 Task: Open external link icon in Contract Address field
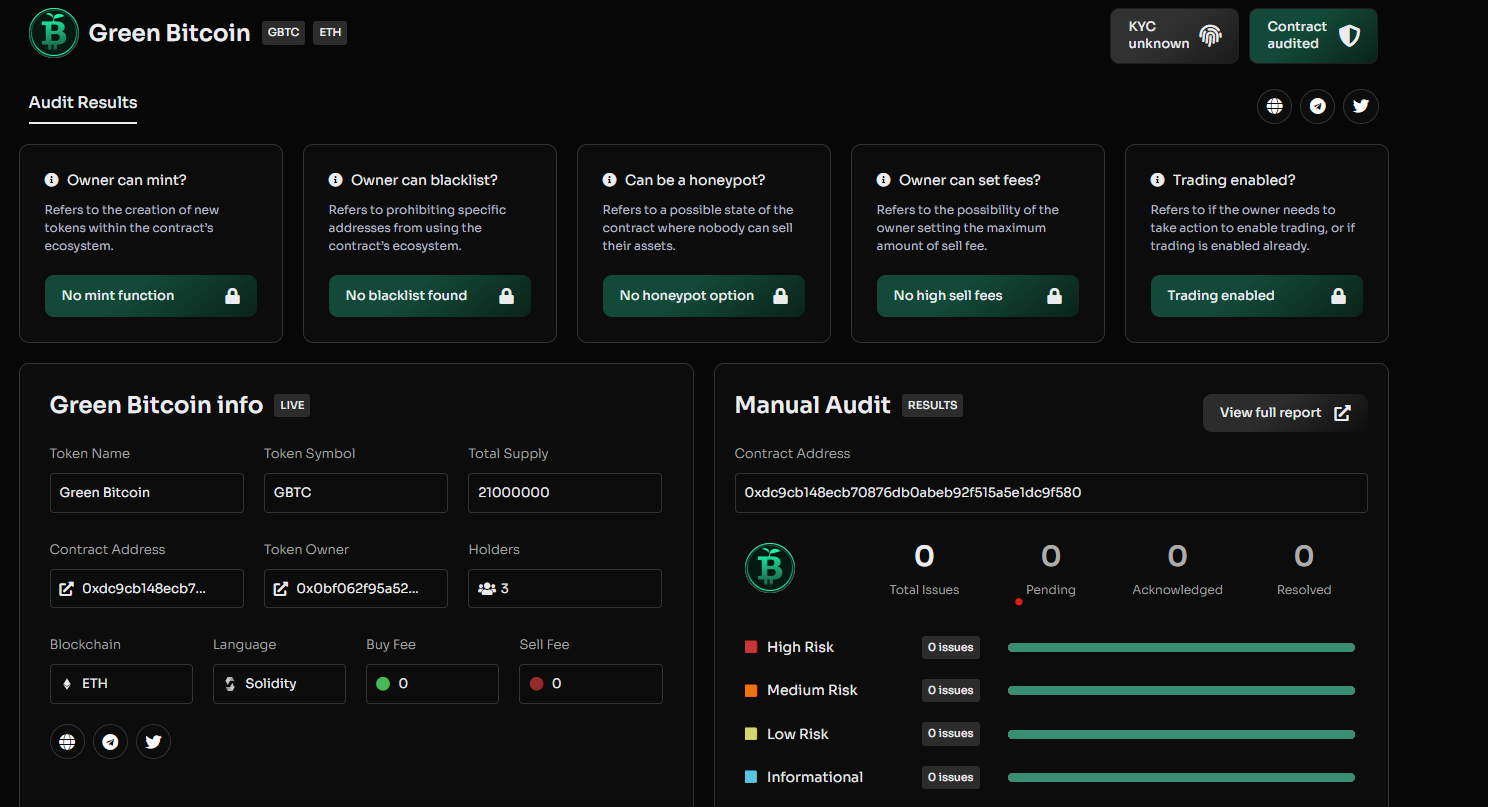67,589
